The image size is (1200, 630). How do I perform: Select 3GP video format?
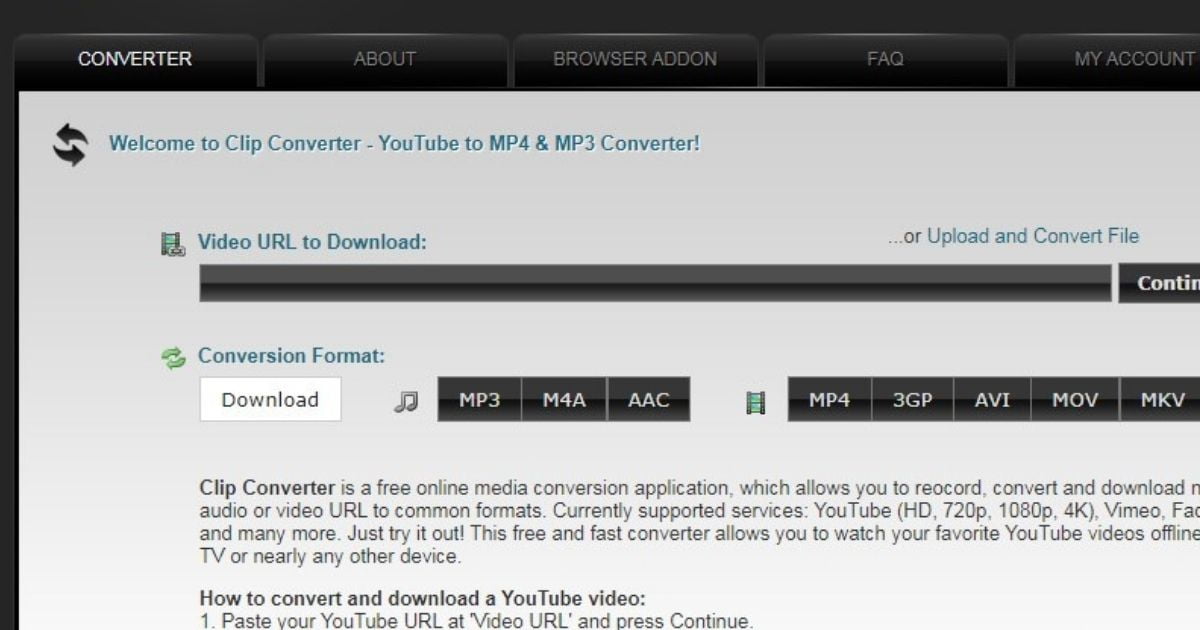(912, 400)
